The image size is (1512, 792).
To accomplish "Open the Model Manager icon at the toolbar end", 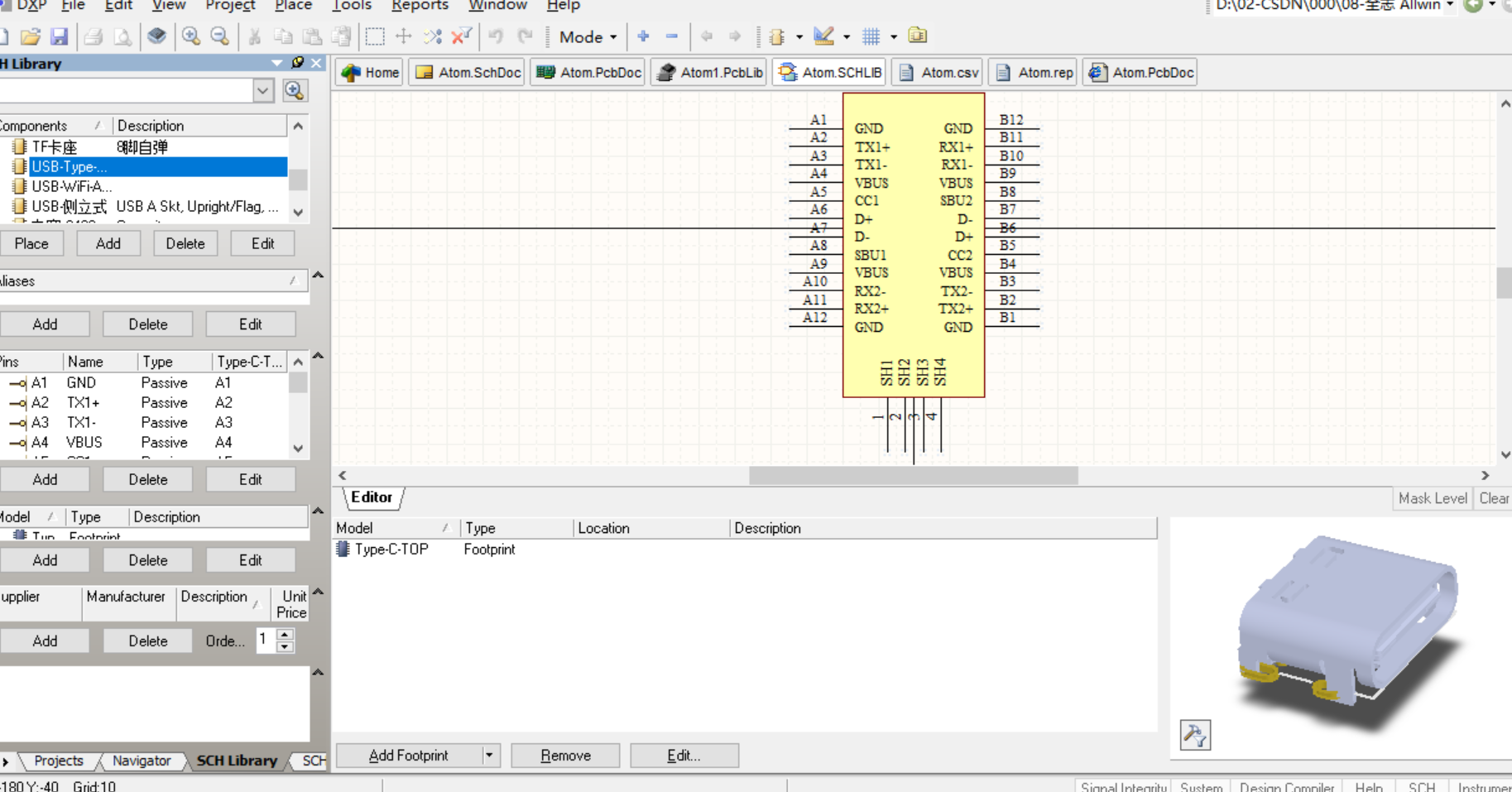I will (x=918, y=36).
